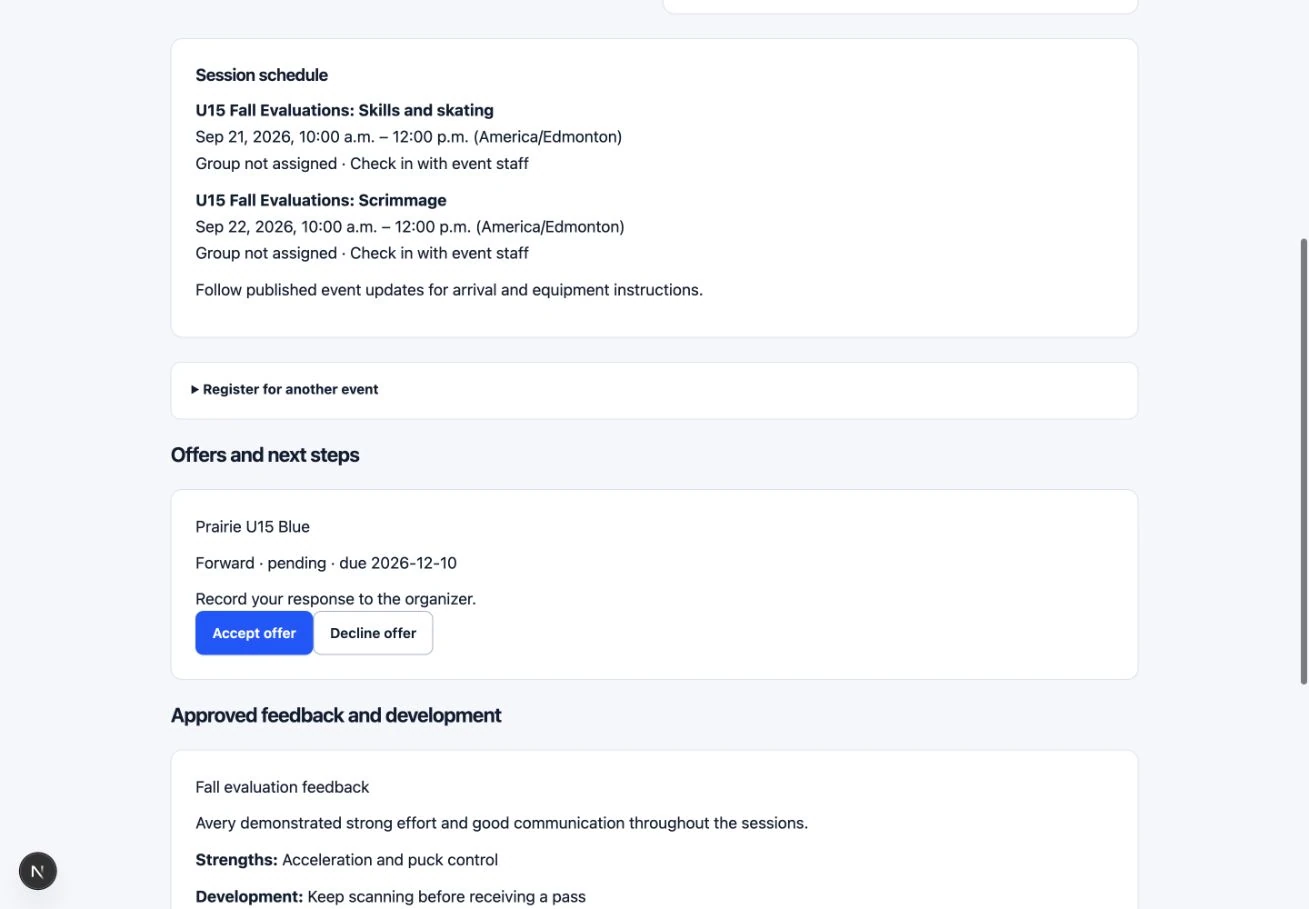
Task: Open the Next.js dev tools badge
Action: click(x=38, y=871)
